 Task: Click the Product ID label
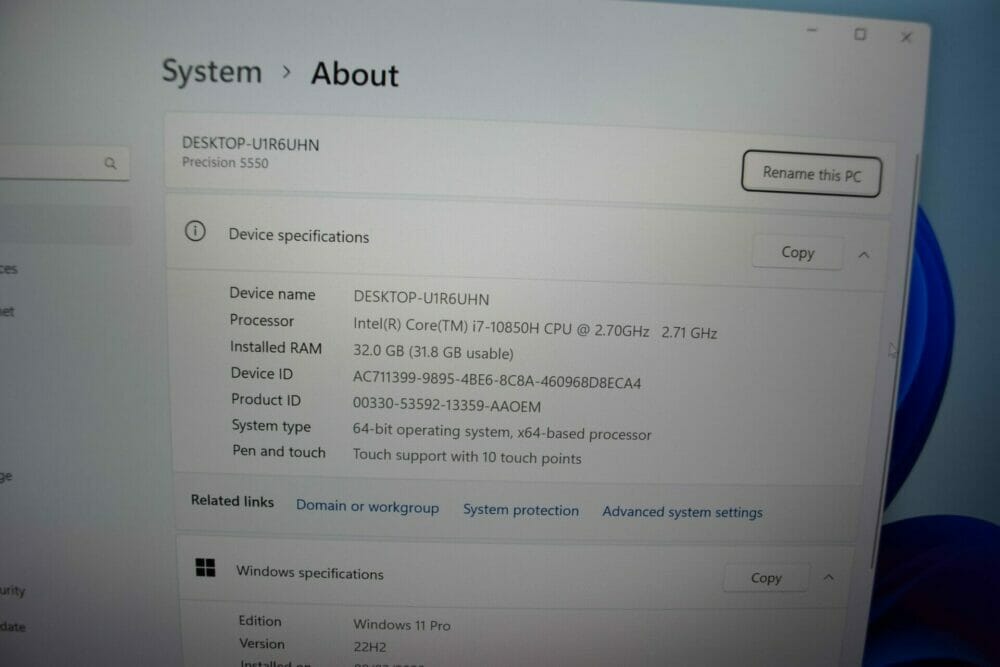tap(265, 399)
